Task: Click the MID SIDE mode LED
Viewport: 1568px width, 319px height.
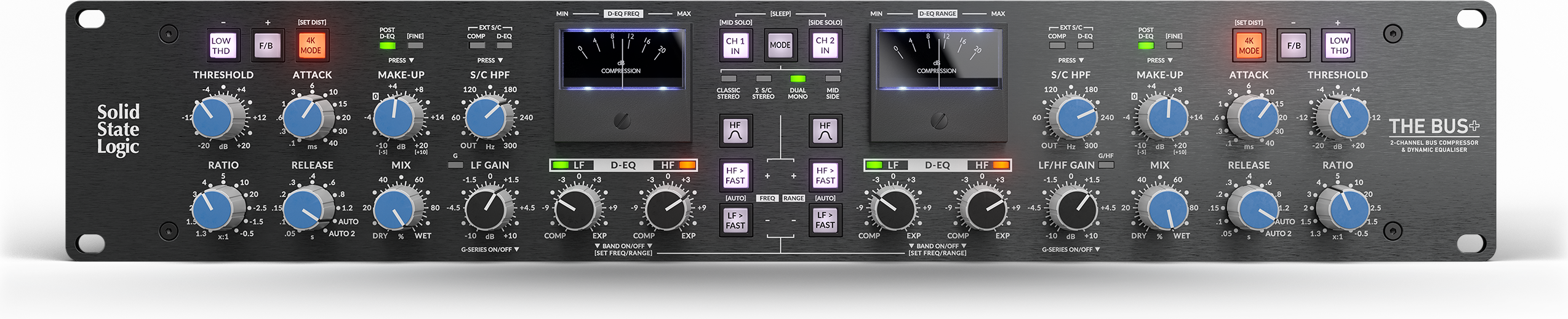Action: [x=833, y=79]
